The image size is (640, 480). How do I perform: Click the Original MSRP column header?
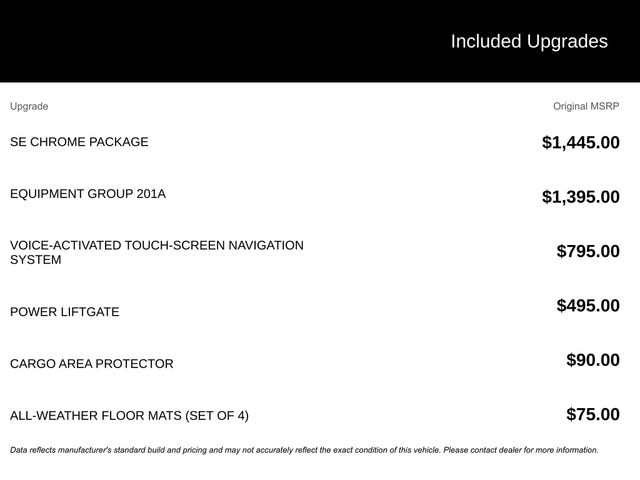(586, 106)
